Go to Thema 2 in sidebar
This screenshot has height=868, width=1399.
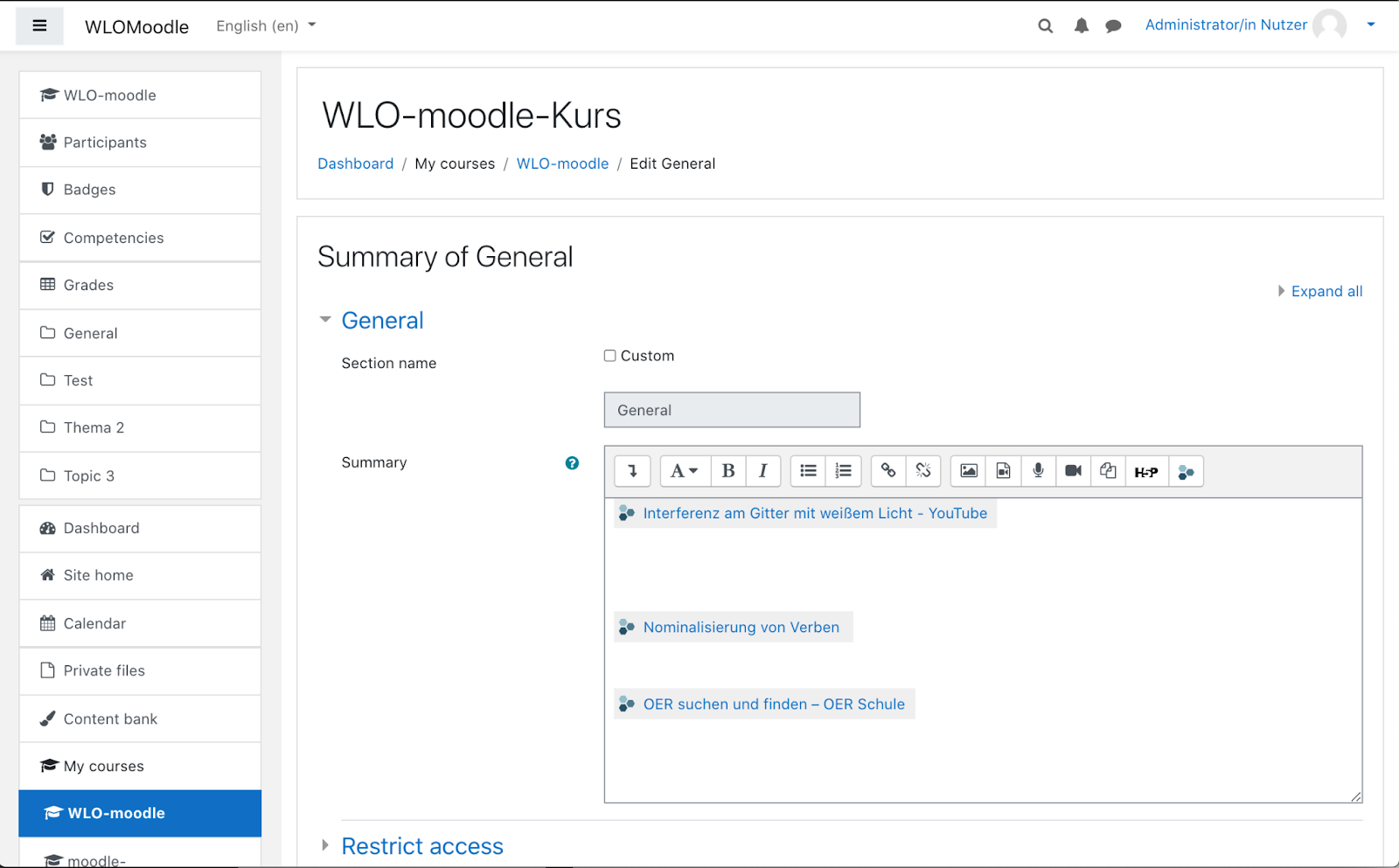coord(140,427)
